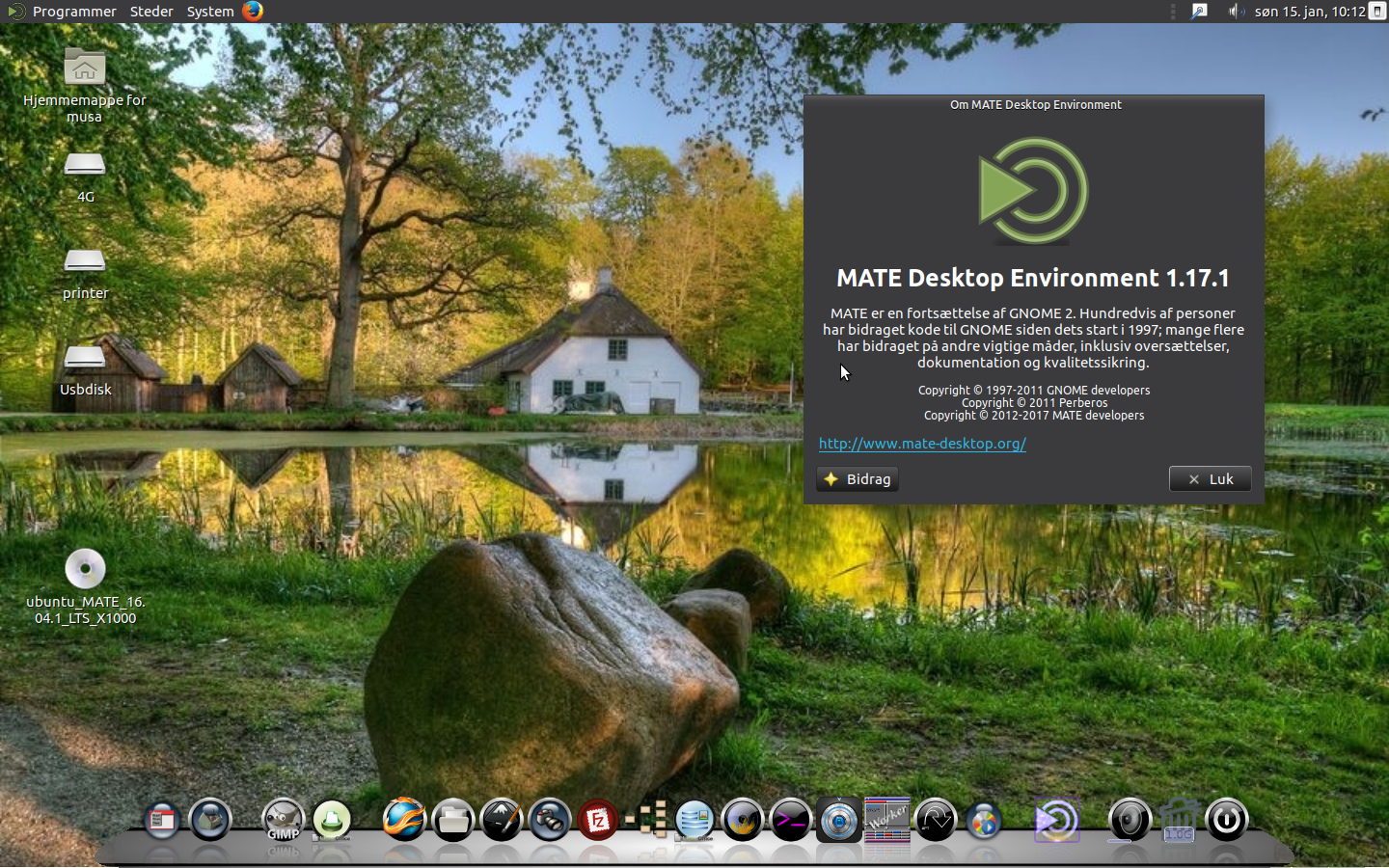Open the mate-desktop.org link

click(922, 444)
